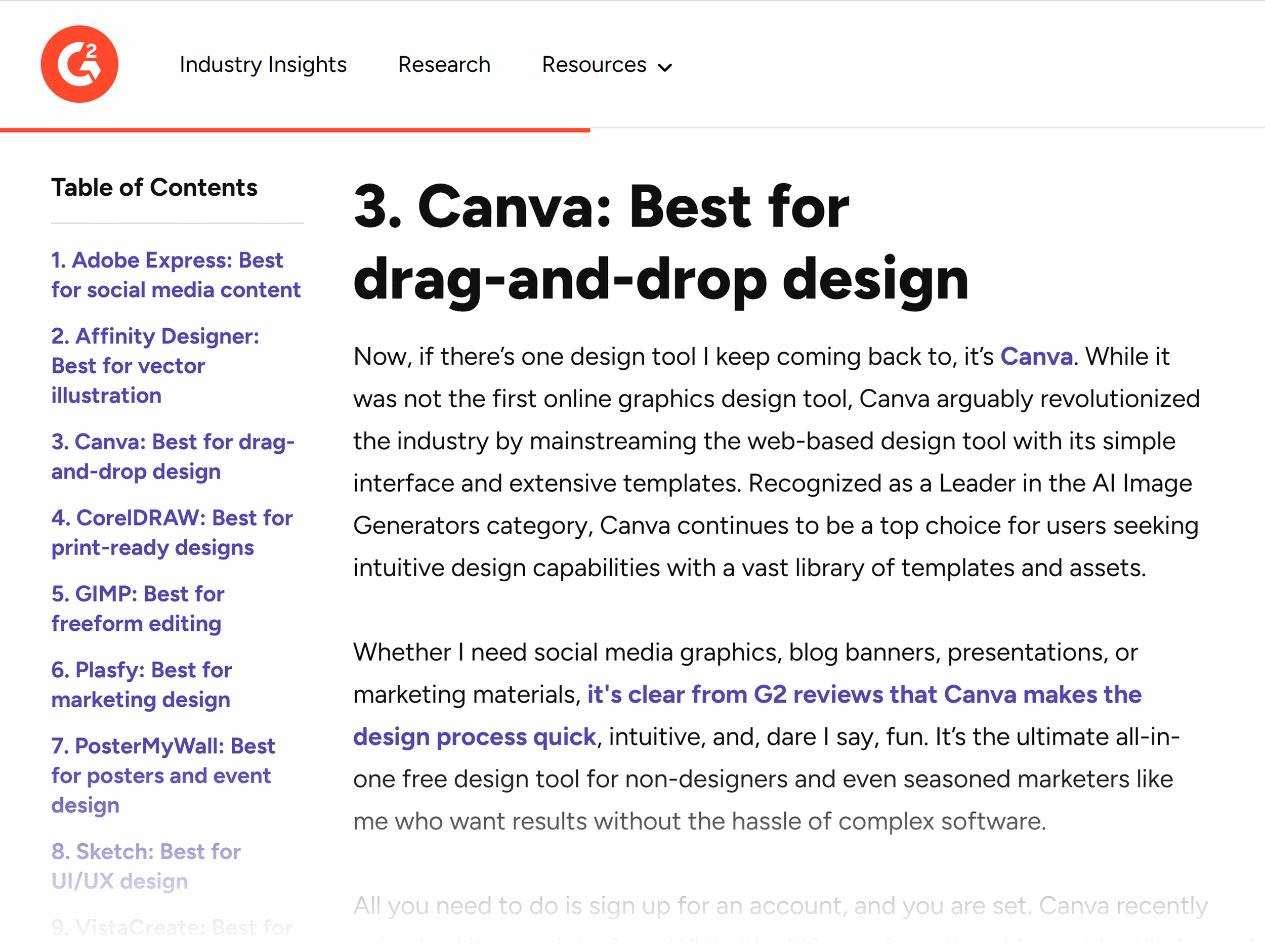Jump to 2. Affinity Designer section

[155, 365]
